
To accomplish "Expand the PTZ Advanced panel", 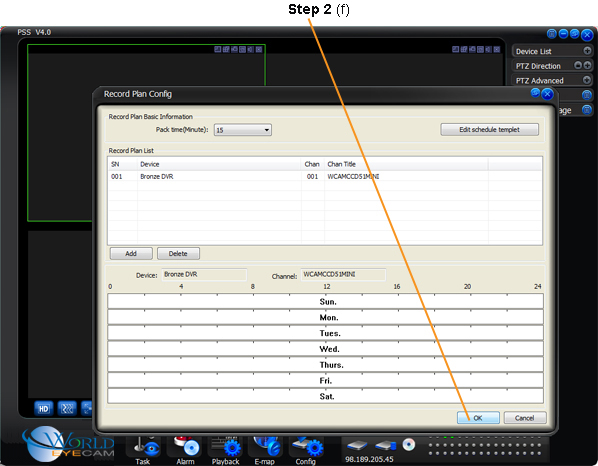I will coord(587,80).
